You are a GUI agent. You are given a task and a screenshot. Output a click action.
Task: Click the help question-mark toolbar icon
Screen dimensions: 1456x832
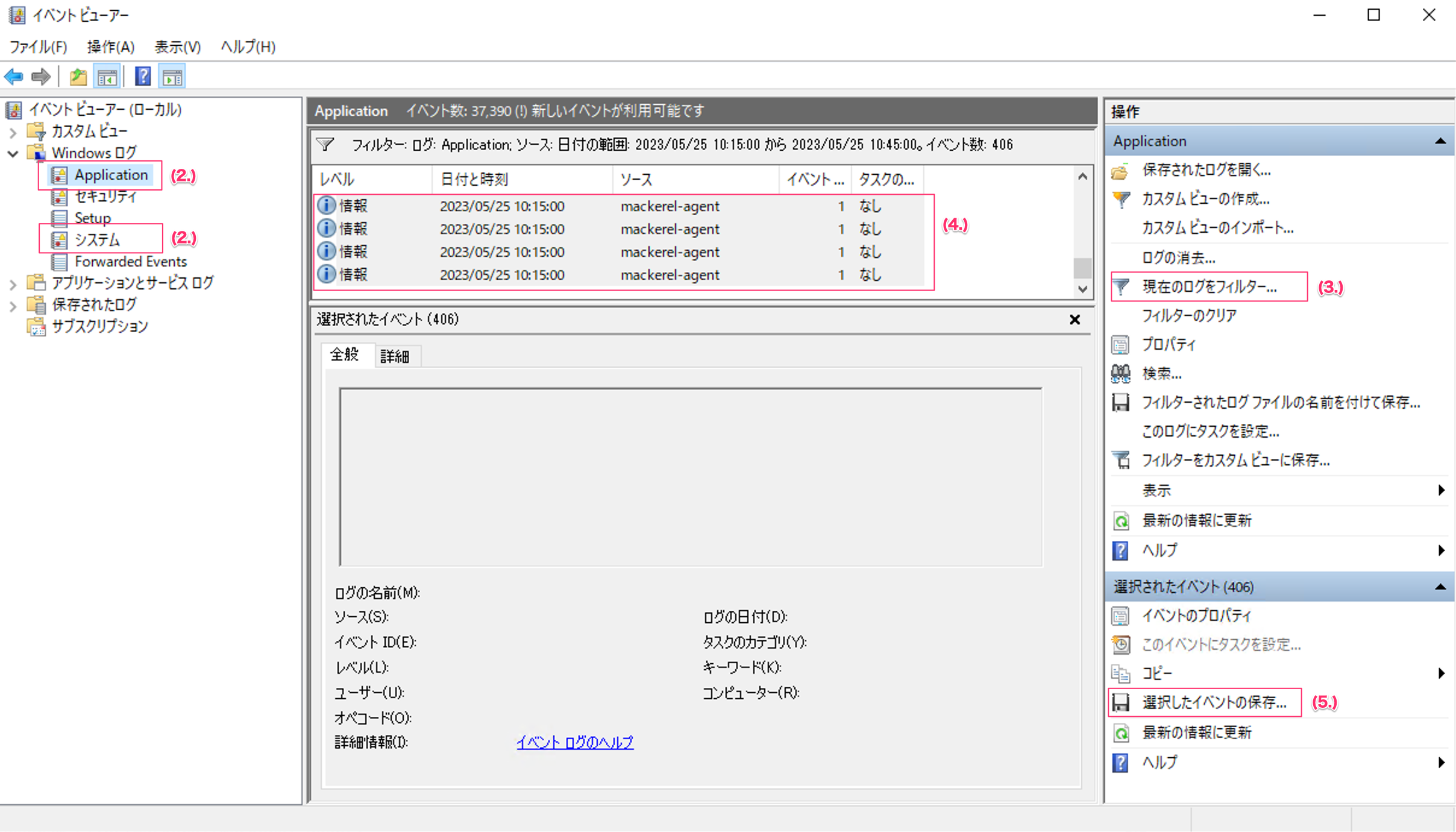(142, 76)
